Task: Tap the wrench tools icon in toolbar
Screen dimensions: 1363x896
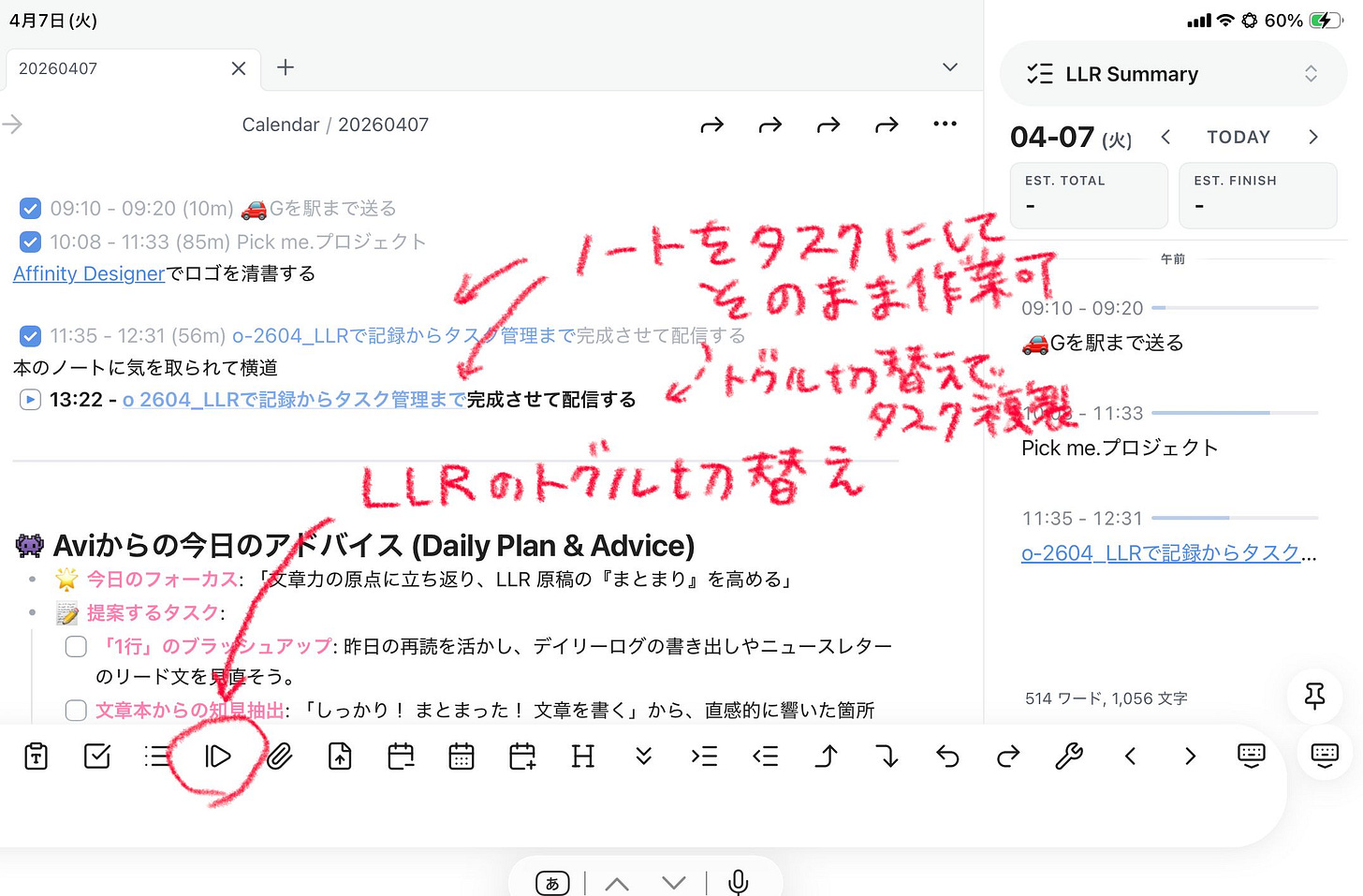Action: point(1069,756)
